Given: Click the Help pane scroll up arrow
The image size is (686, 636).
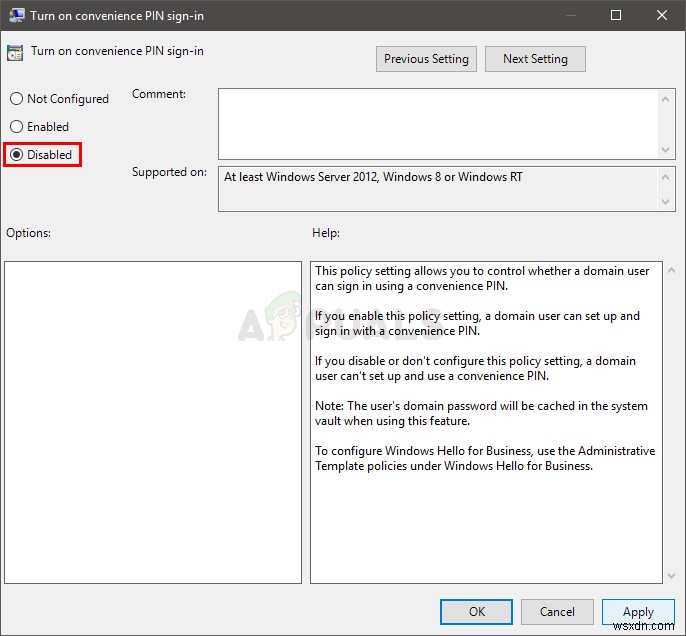Looking at the screenshot, I should 672,271.
